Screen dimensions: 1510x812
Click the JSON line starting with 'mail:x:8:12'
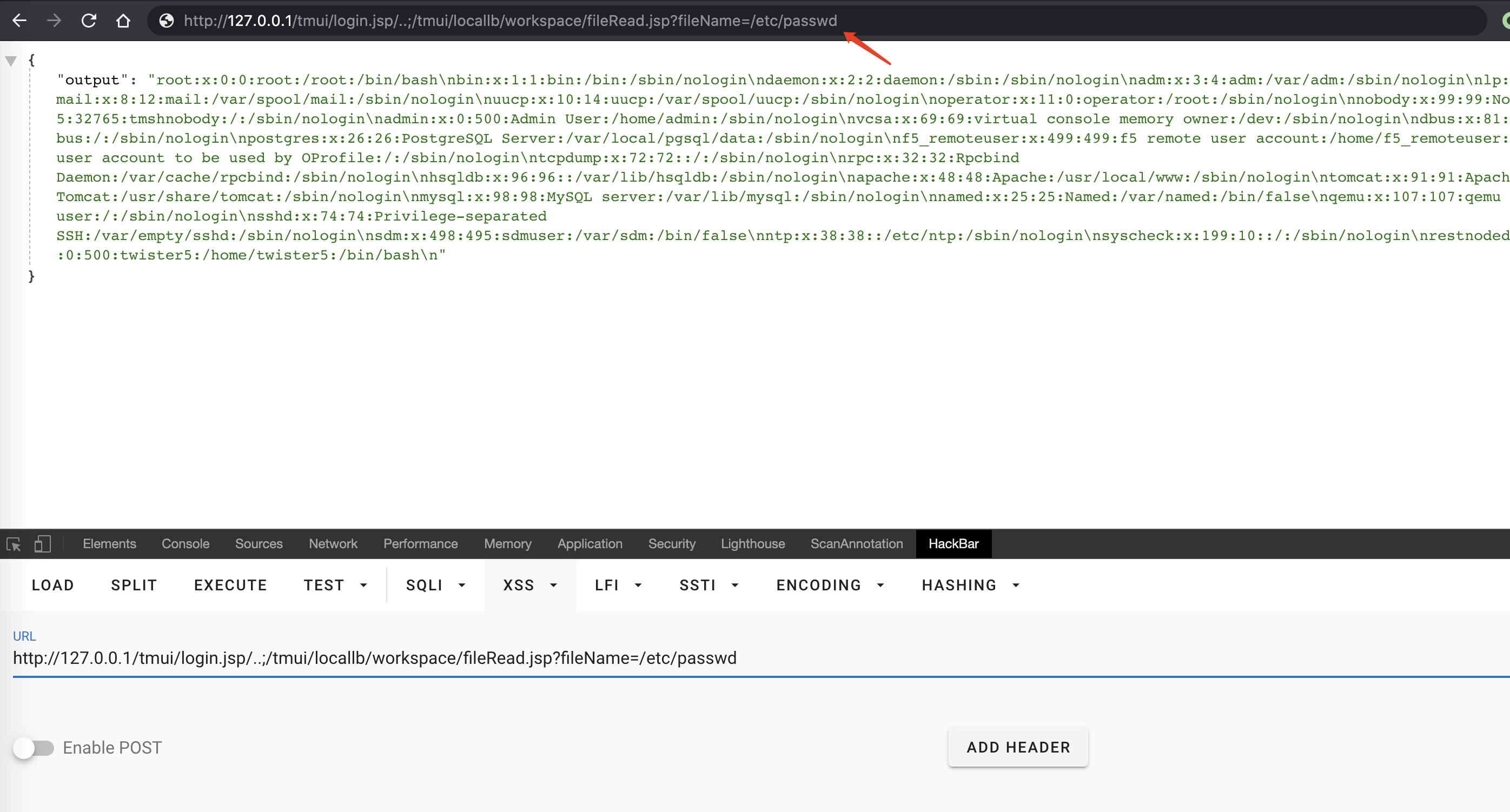point(783,99)
